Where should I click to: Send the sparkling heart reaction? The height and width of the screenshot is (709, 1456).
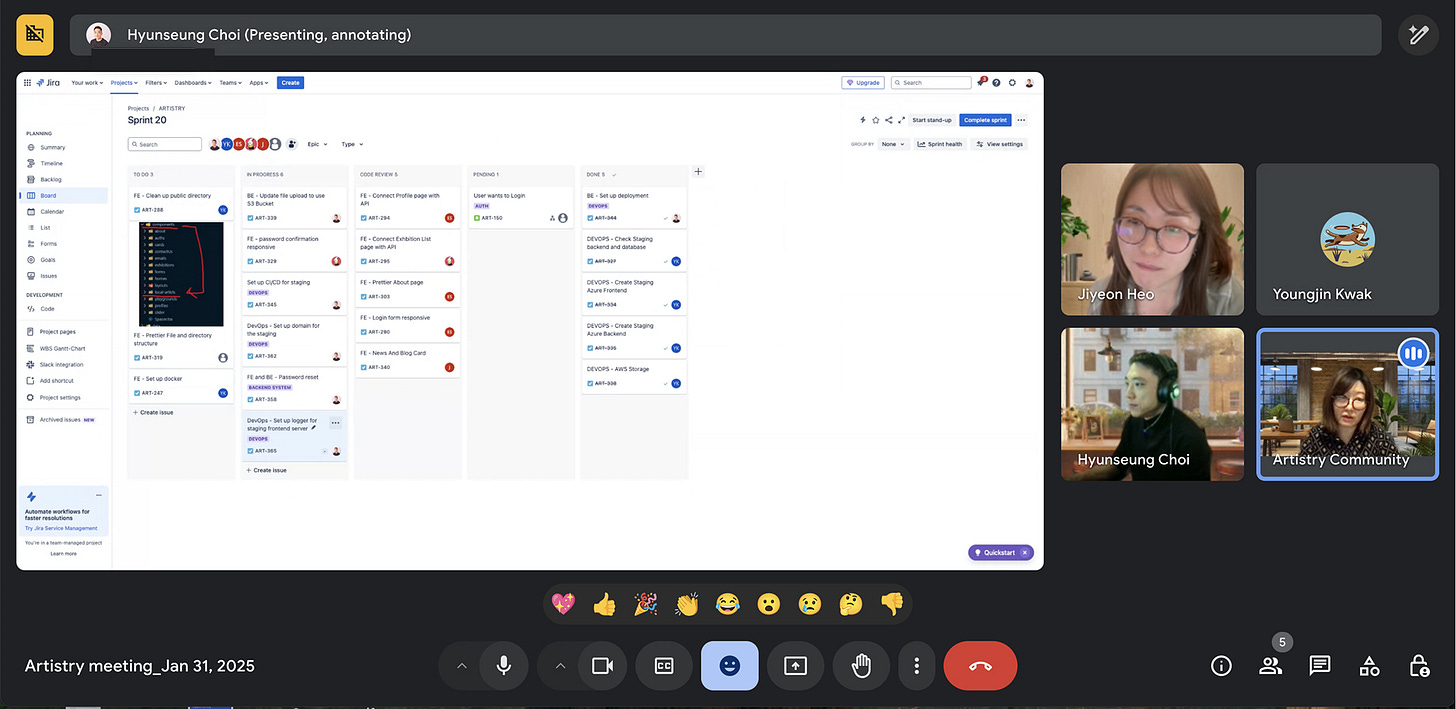[563, 604]
